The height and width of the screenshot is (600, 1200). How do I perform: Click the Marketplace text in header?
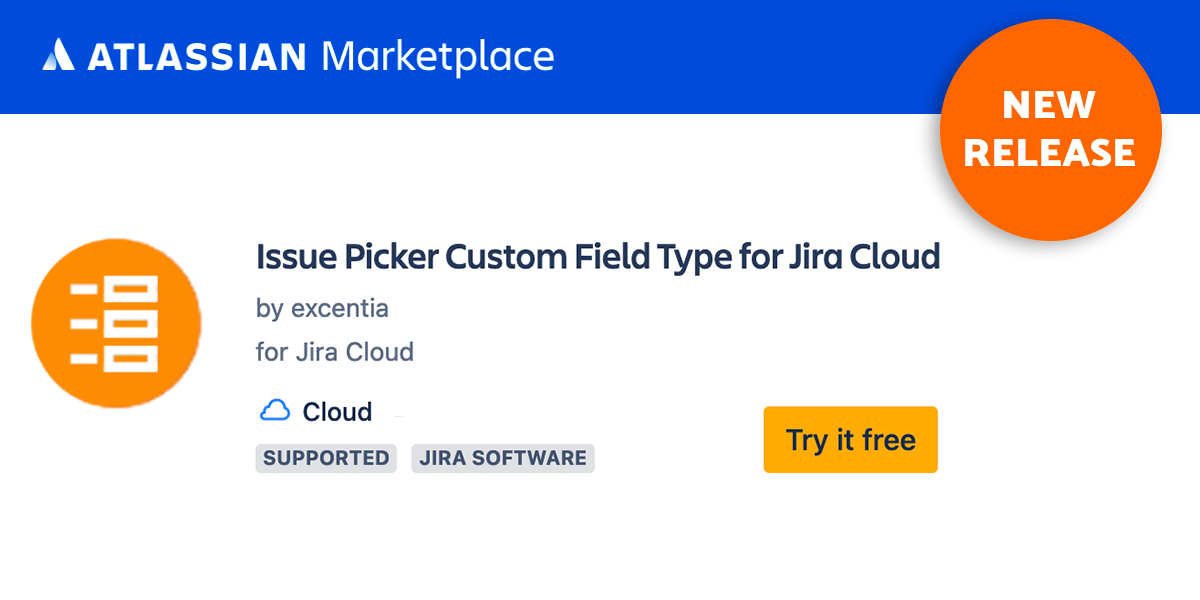[x=437, y=56]
